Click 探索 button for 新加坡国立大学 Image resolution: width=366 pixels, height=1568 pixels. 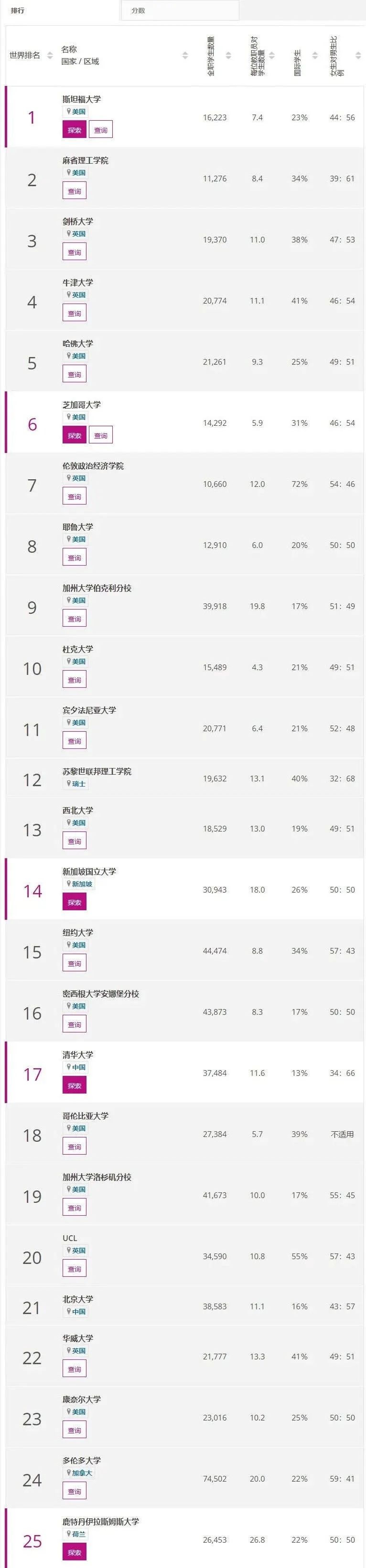74,902
